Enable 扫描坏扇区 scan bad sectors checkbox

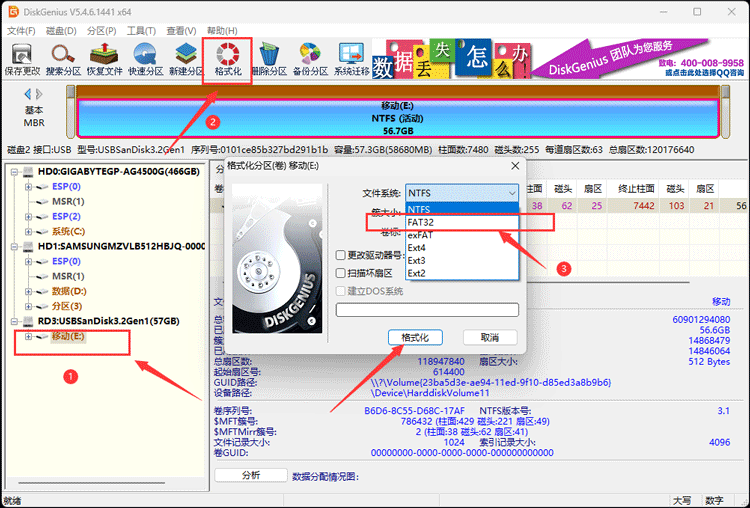coord(341,273)
